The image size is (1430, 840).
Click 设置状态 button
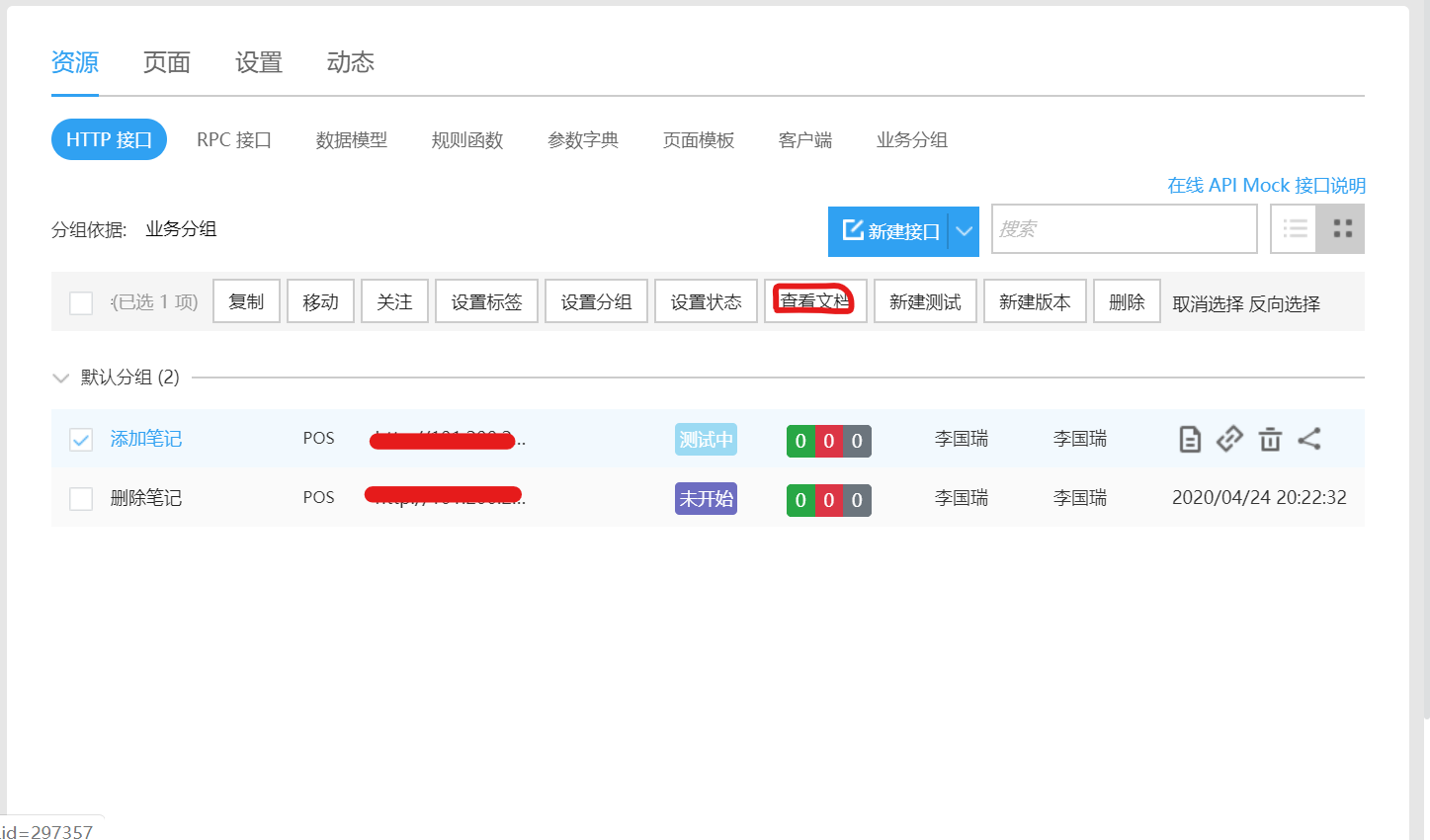point(707,301)
